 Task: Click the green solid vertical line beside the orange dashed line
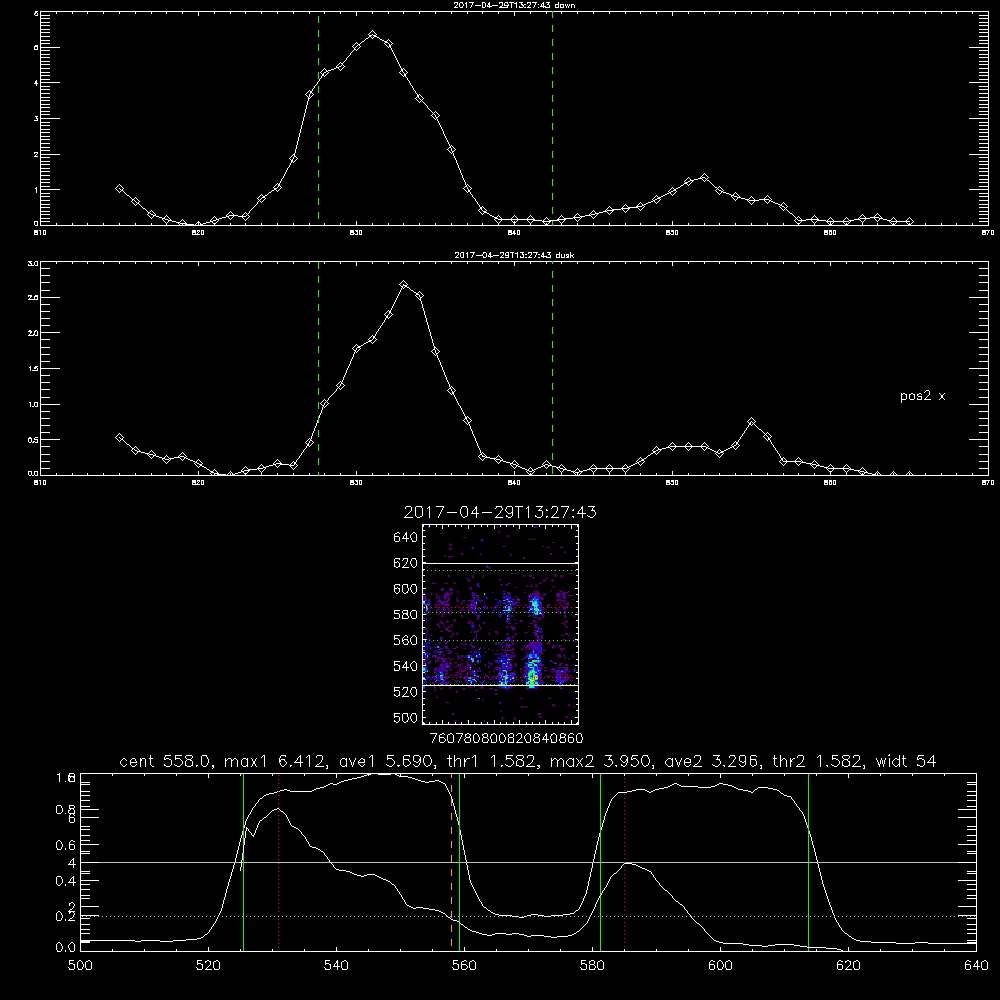coord(459,862)
